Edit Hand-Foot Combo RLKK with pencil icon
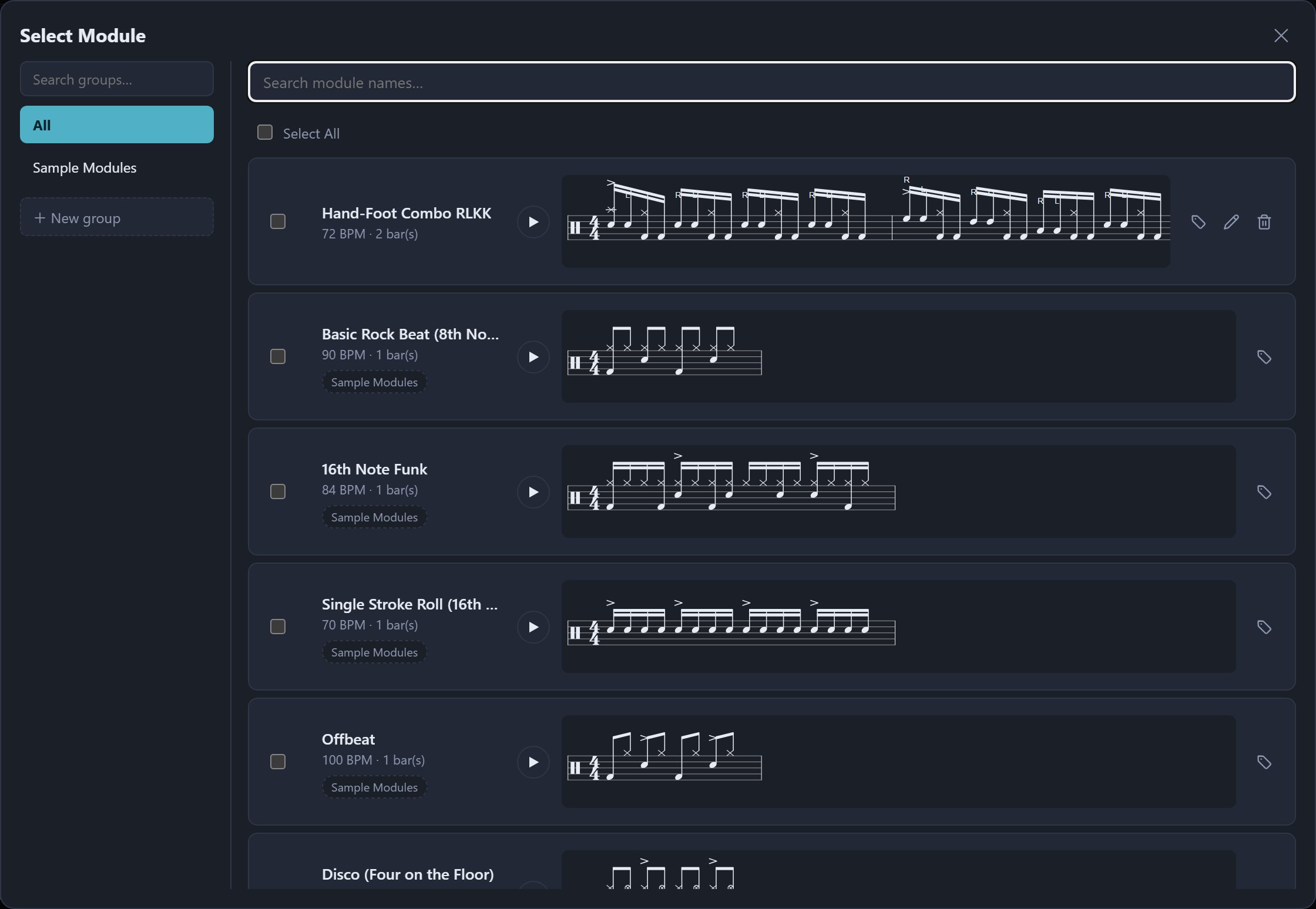Viewport: 1316px width, 909px height. click(x=1231, y=222)
